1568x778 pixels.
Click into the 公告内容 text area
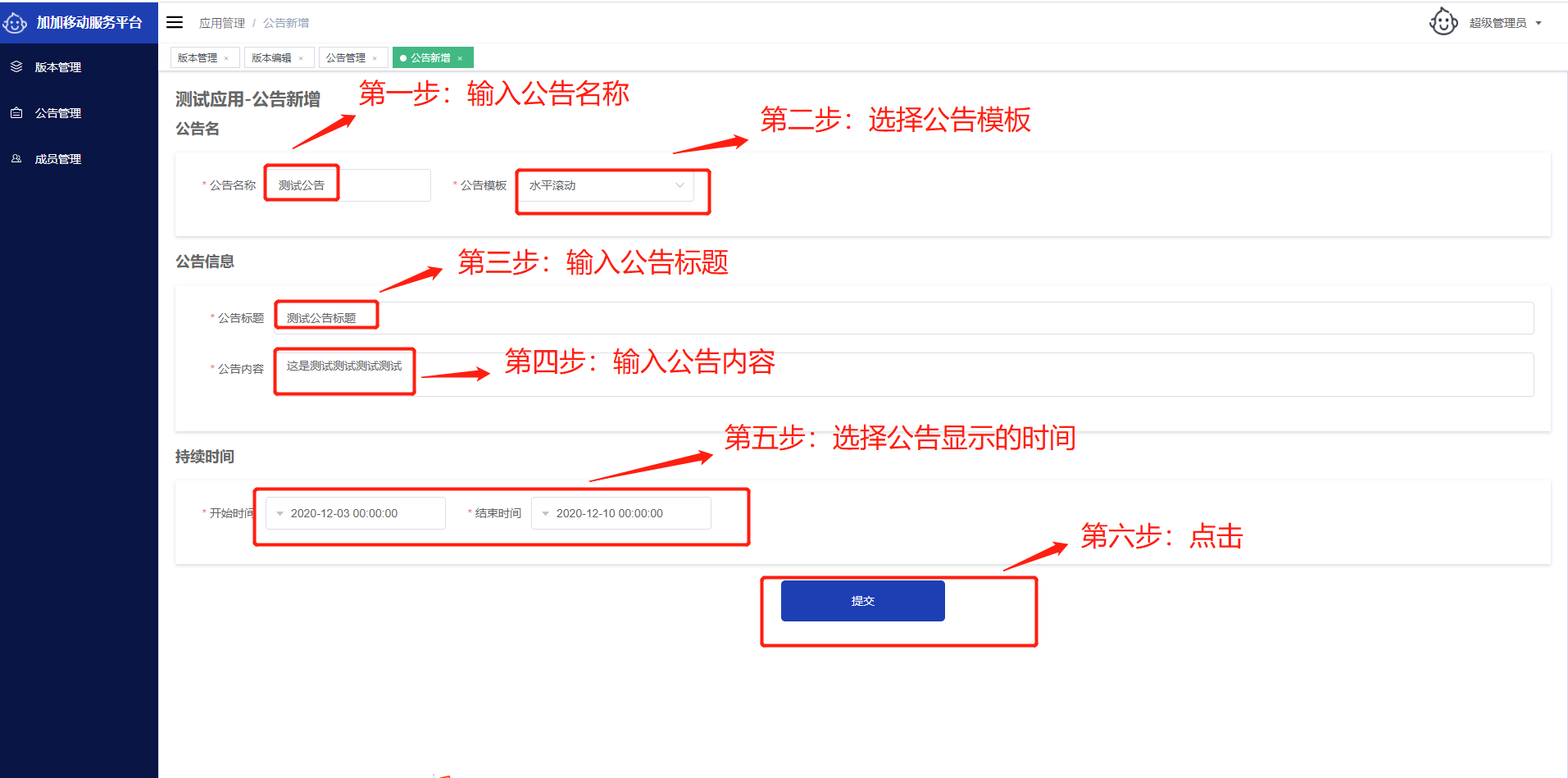(x=903, y=375)
